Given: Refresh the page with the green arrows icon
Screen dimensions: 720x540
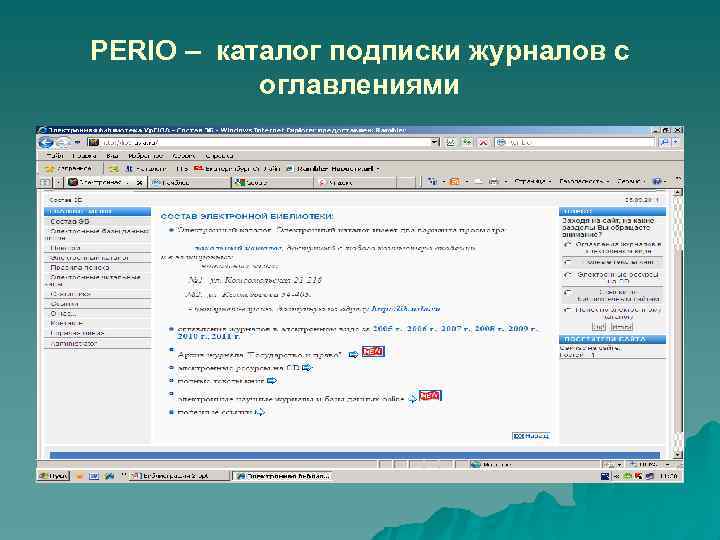Looking at the screenshot, I should click(x=467, y=143).
